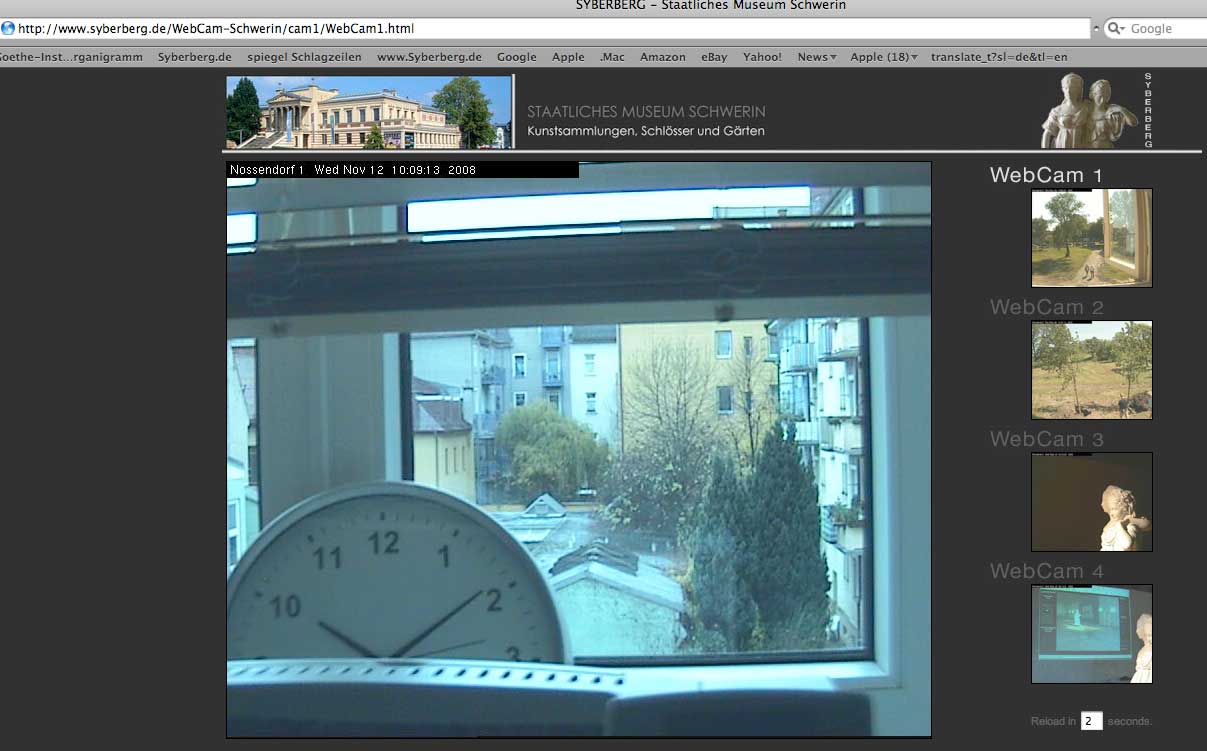Click the museum building banner image

[x=369, y=112]
